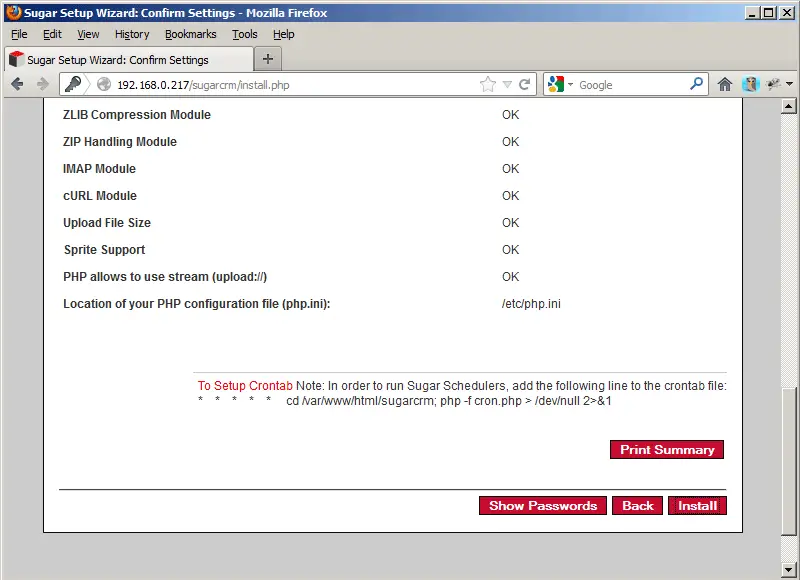Open the Help menu
This screenshot has height=580, width=800.
(x=284, y=34)
